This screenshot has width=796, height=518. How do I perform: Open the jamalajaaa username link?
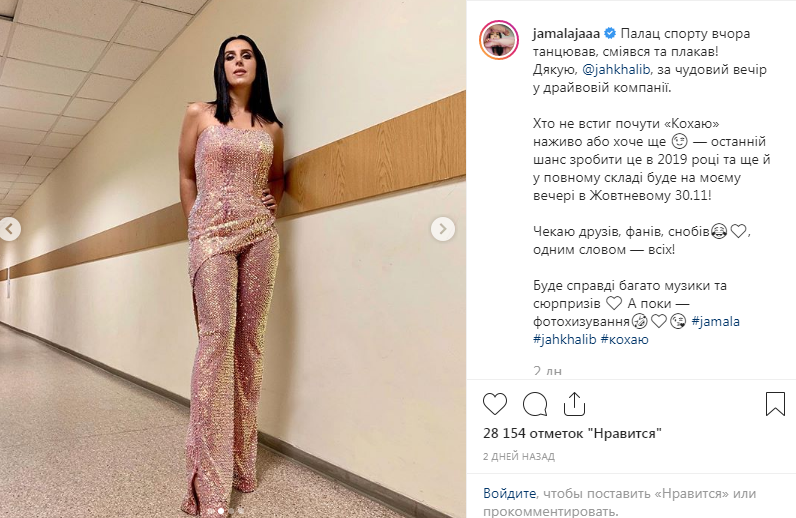(x=567, y=34)
